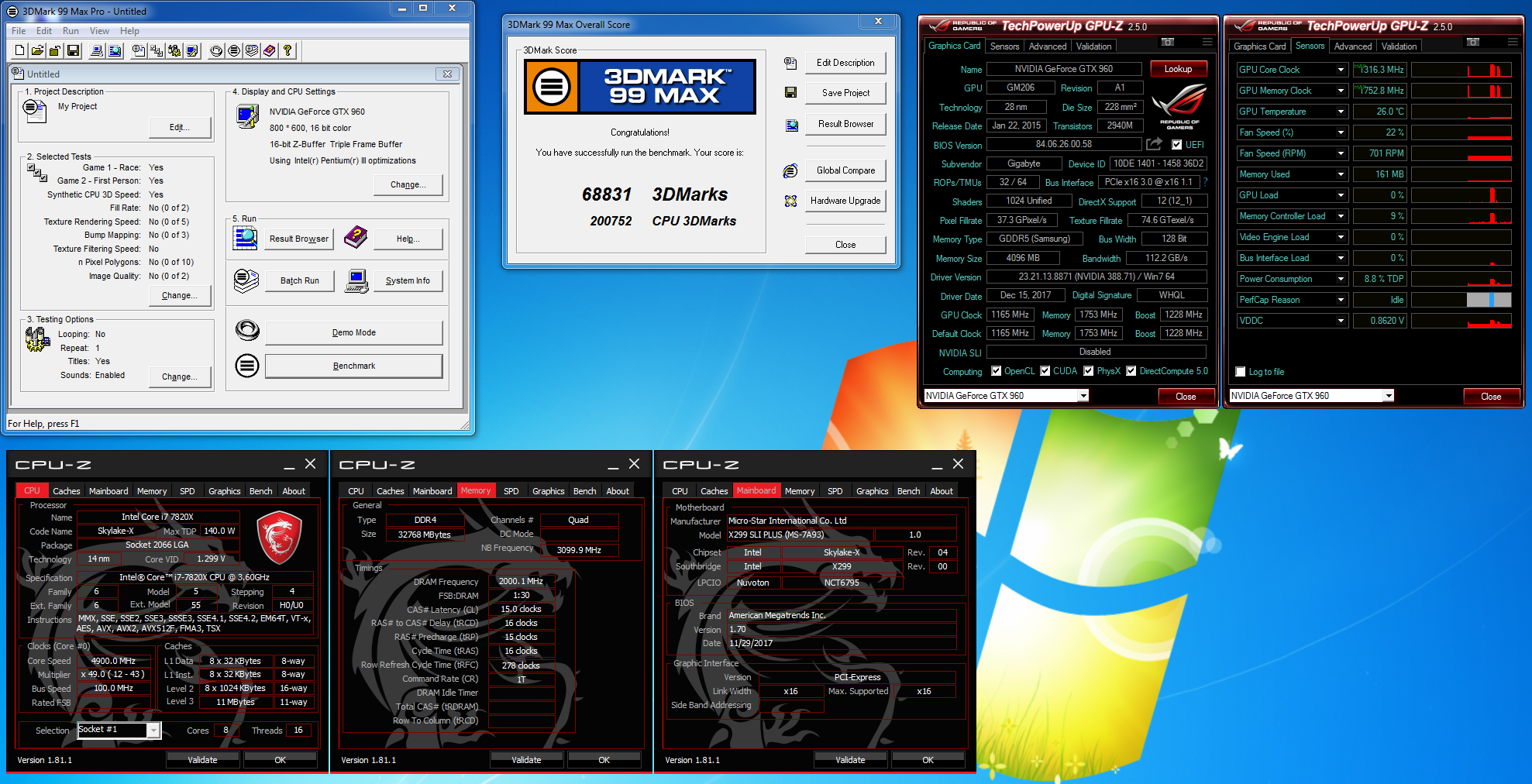
Task: Switch to Validation tab in Sensors GPU-Z window
Action: coord(1399,46)
